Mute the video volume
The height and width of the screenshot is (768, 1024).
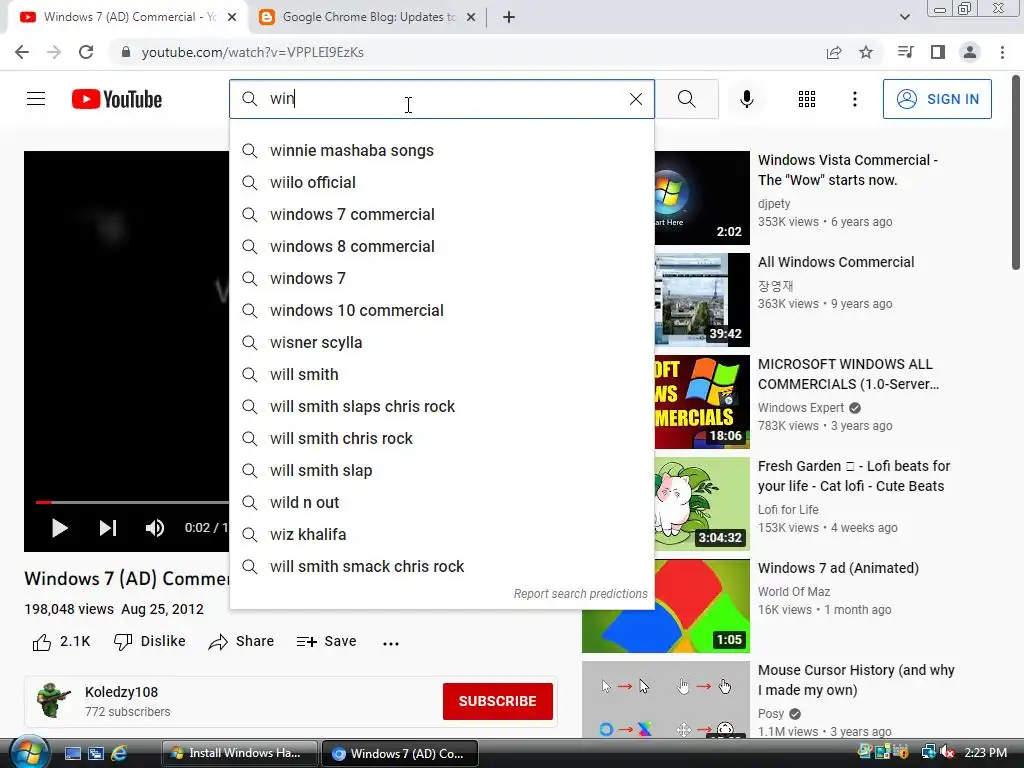click(155, 528)
